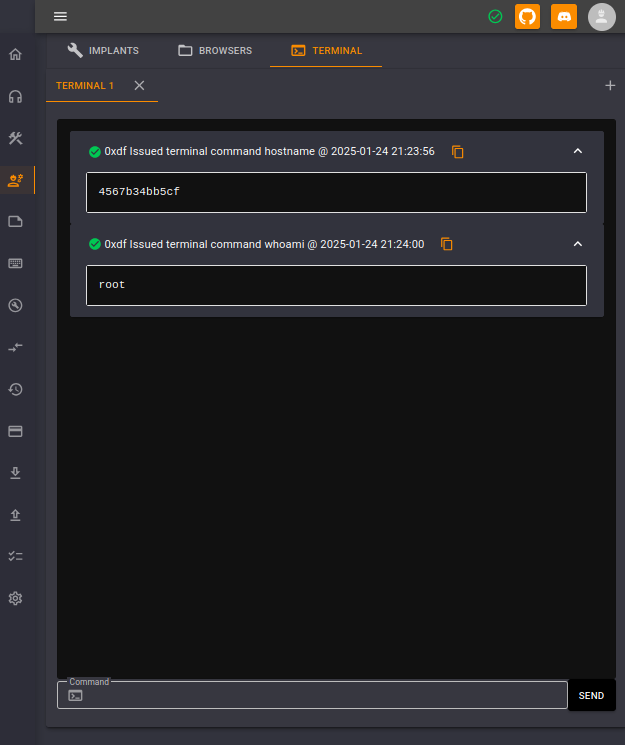625x745 pixels.
Task: Open the download icon in the sidebar
Action: 15,473
